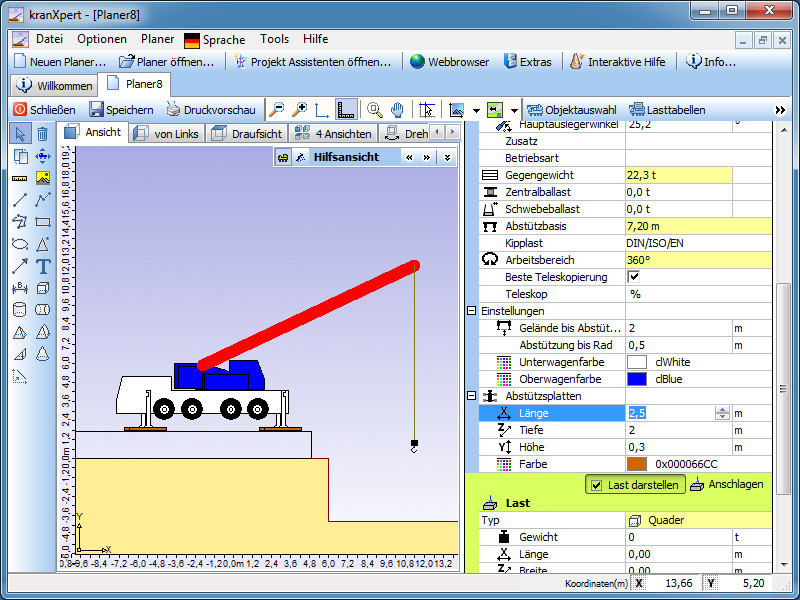Image resolution: width=800 pixels, height=600 pixels.
Task: Uncheck the Last darstellen checkbox
Action: click(597, 485)
